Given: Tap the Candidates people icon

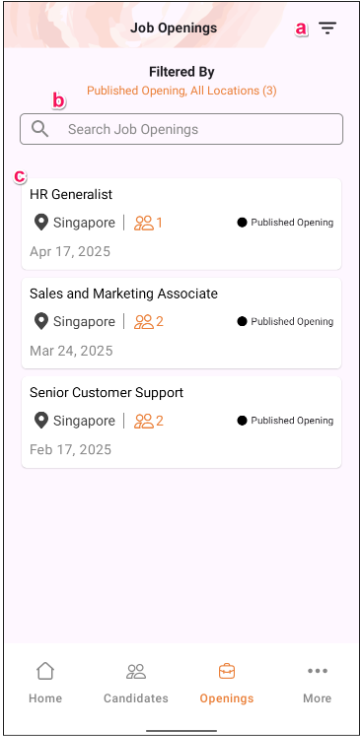Looking at the screenshot, I should (136, 671).
